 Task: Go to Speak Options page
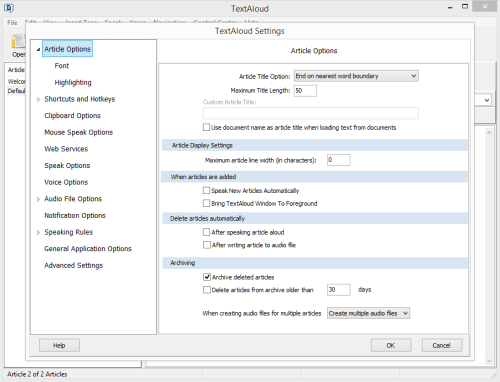pos(67,166)
